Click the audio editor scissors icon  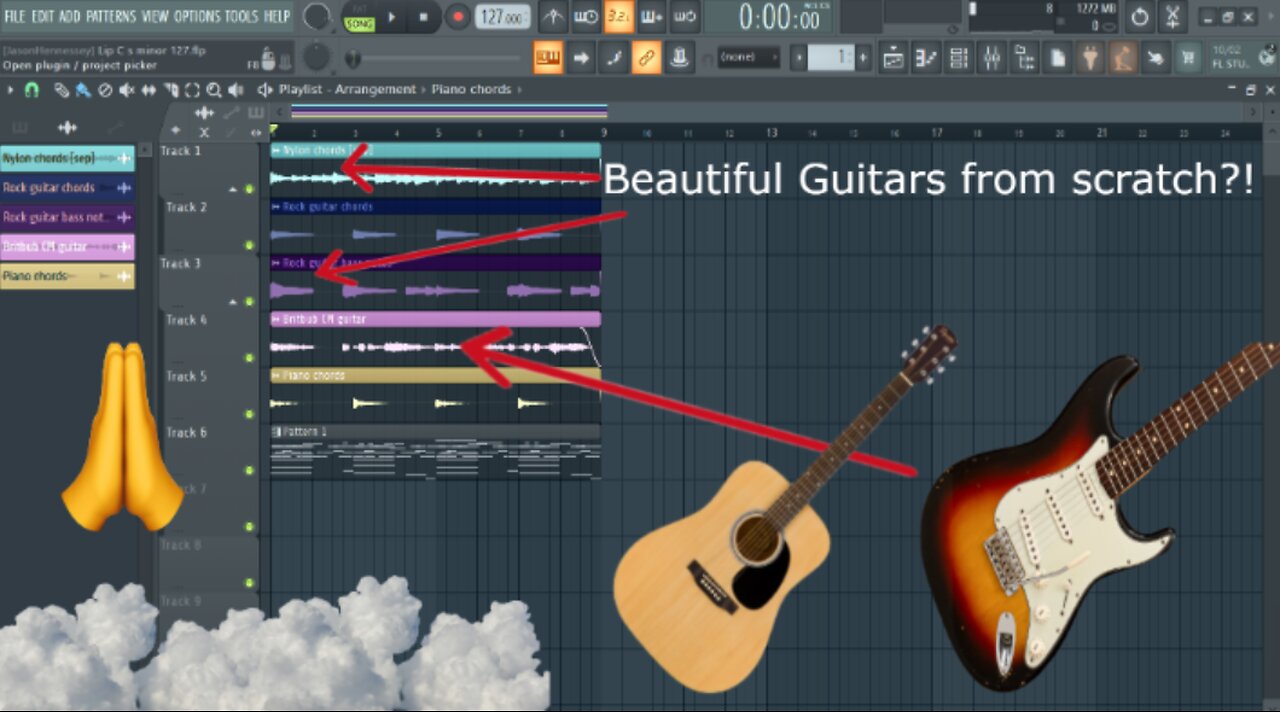pos(1173,17)
